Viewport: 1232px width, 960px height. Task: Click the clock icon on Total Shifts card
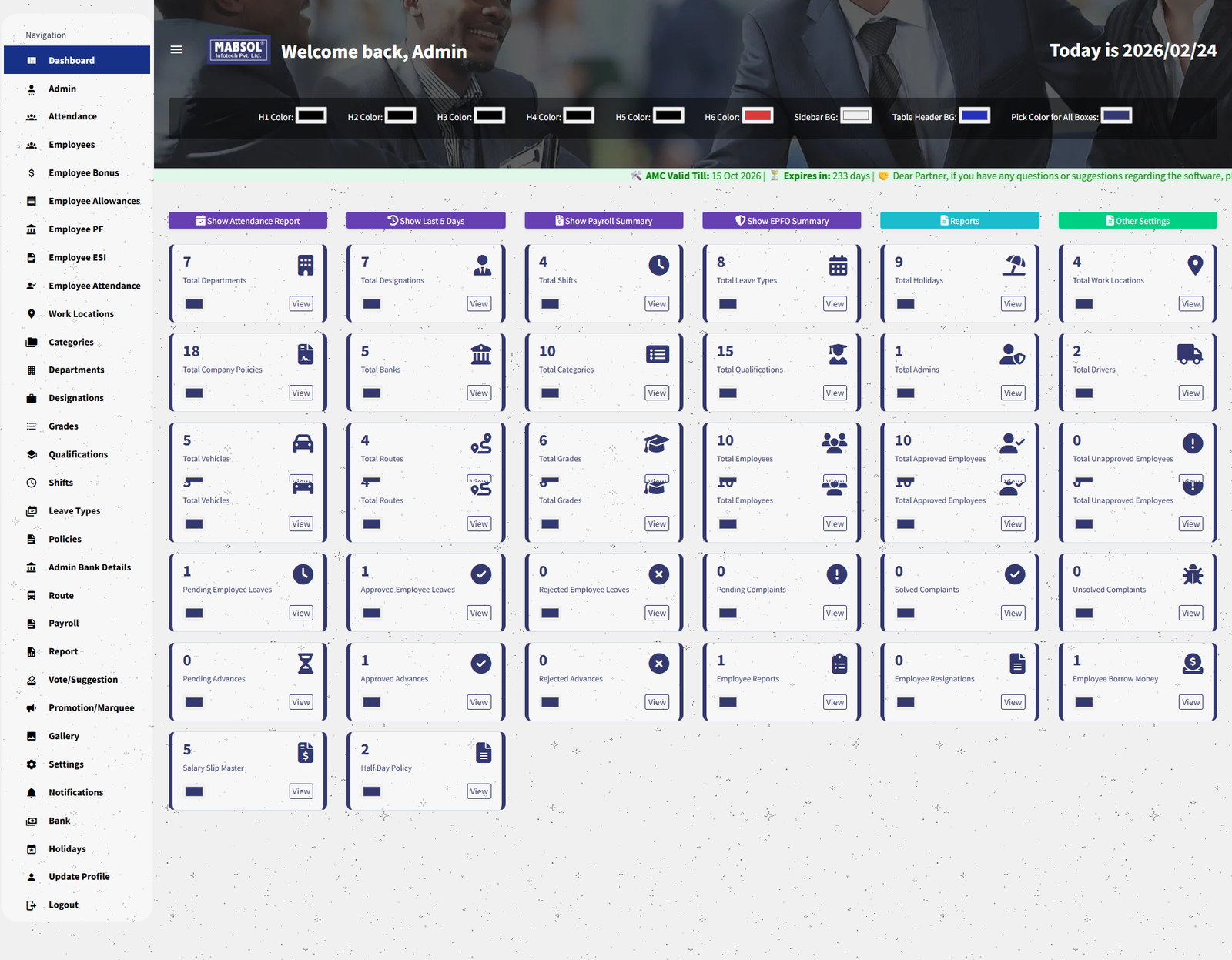coord(658,265)
